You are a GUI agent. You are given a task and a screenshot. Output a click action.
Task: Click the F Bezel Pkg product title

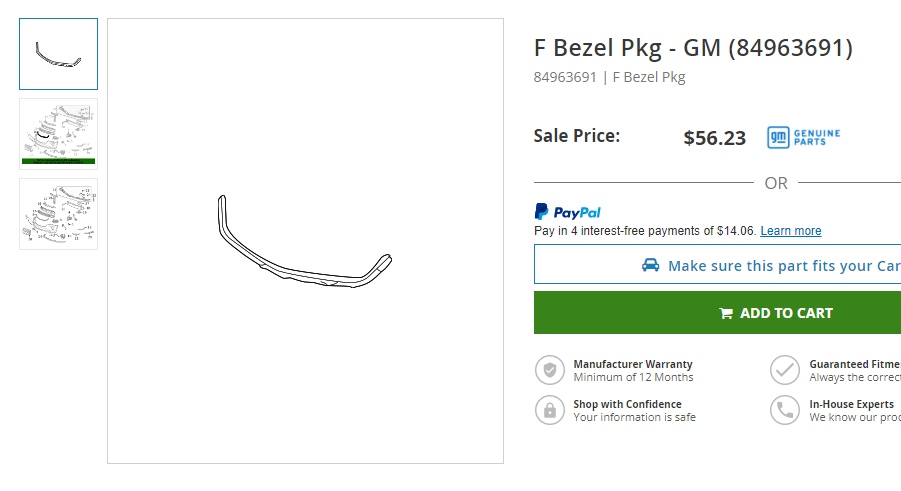[692, 48]
